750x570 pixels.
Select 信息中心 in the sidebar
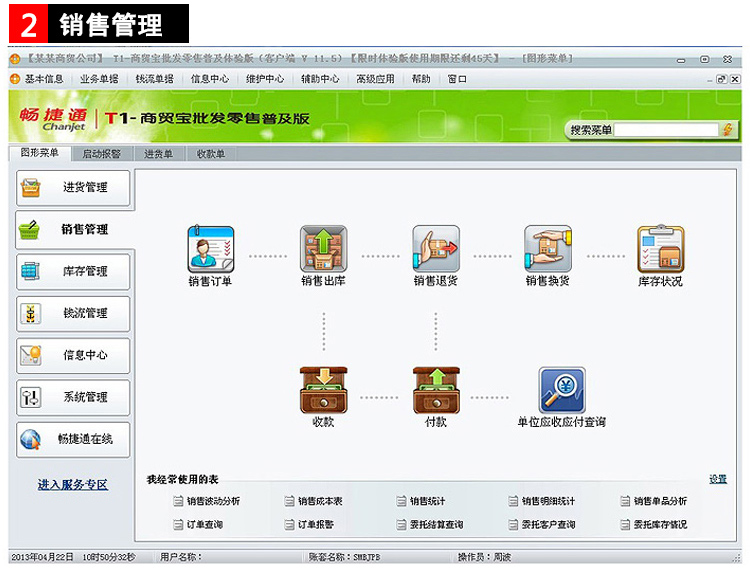pyautogui.click(x=73, y=355)
